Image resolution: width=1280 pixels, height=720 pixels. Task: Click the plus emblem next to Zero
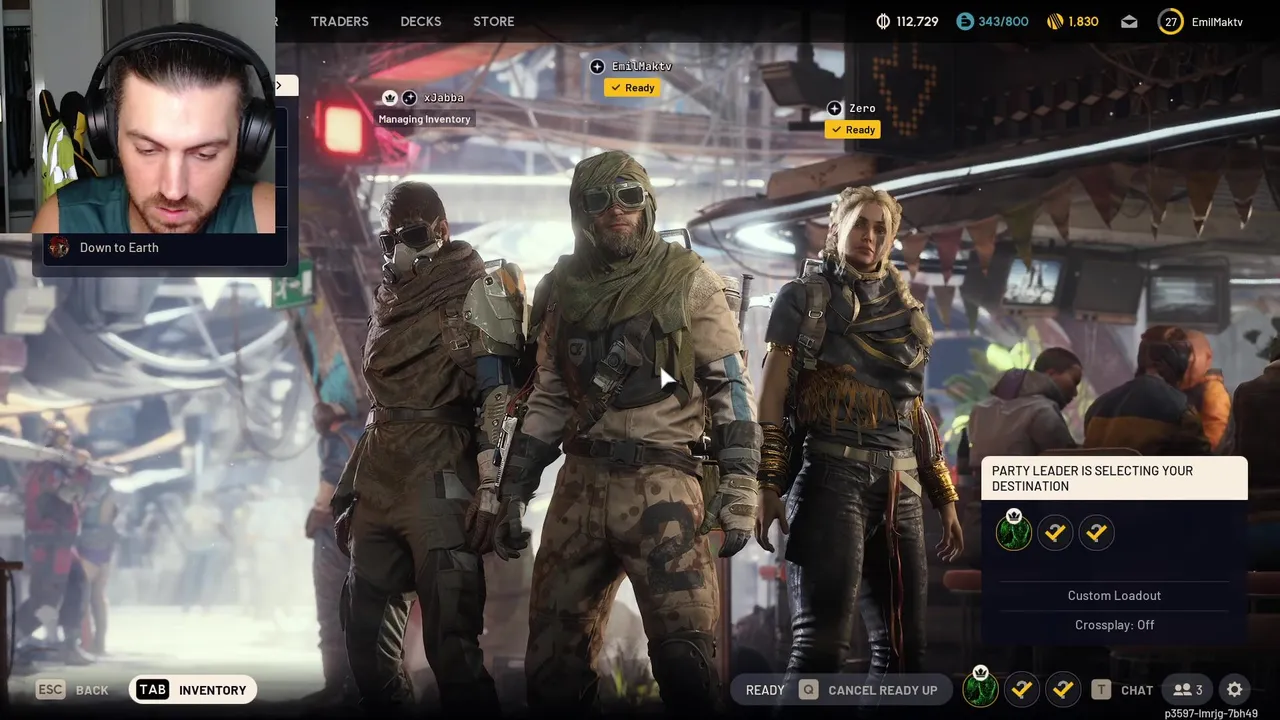pos(835,108)
